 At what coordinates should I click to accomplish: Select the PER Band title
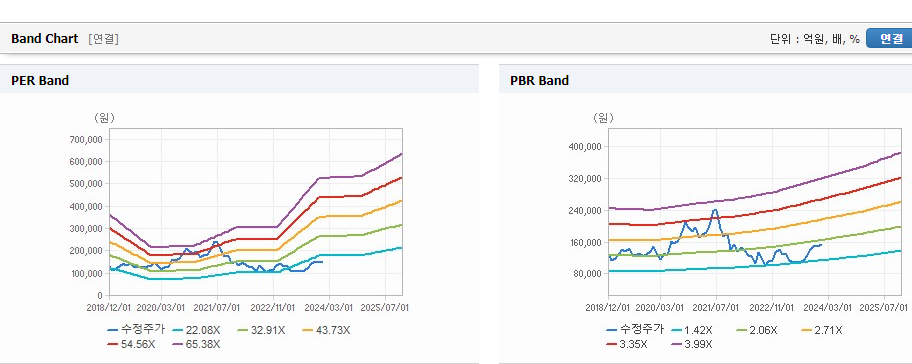[40, 81]
